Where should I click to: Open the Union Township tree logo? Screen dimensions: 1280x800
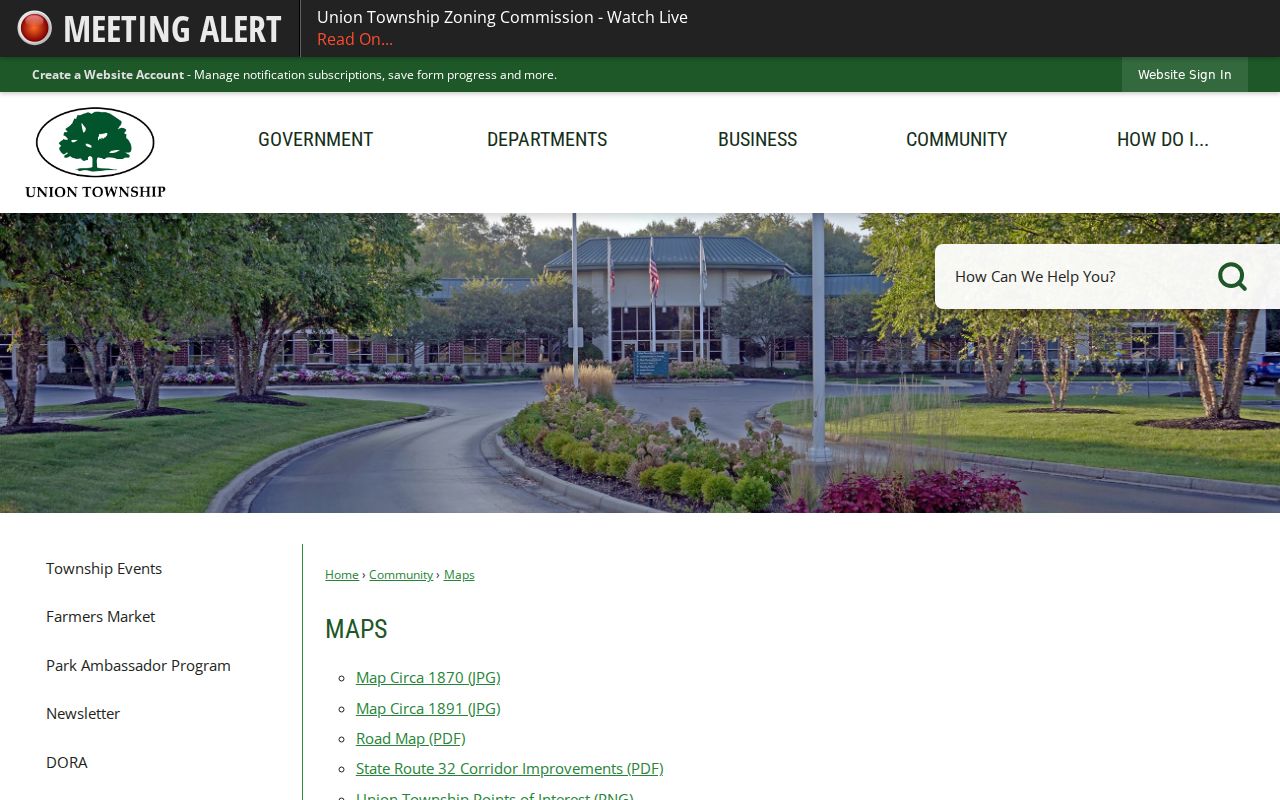95,153
